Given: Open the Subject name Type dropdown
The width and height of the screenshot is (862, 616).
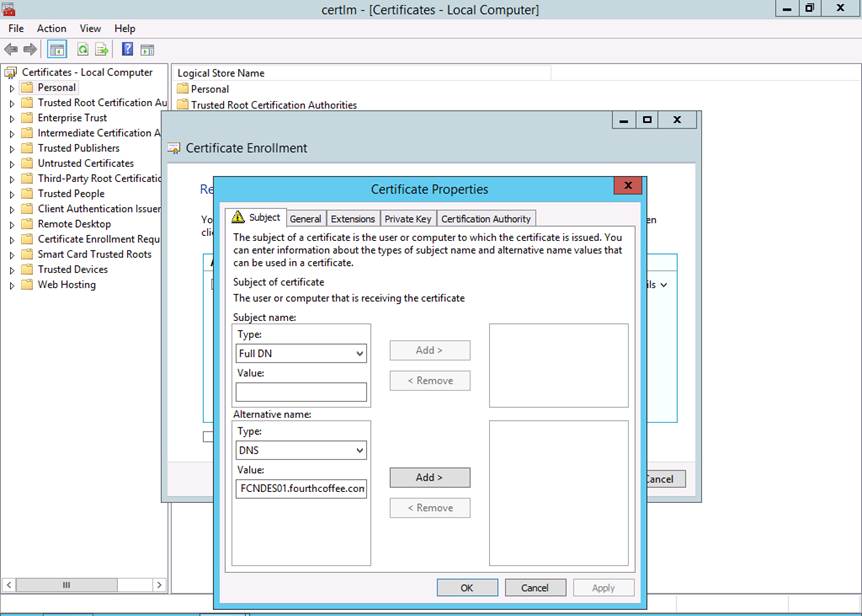Looking at the screenshot, I should 301,353.
